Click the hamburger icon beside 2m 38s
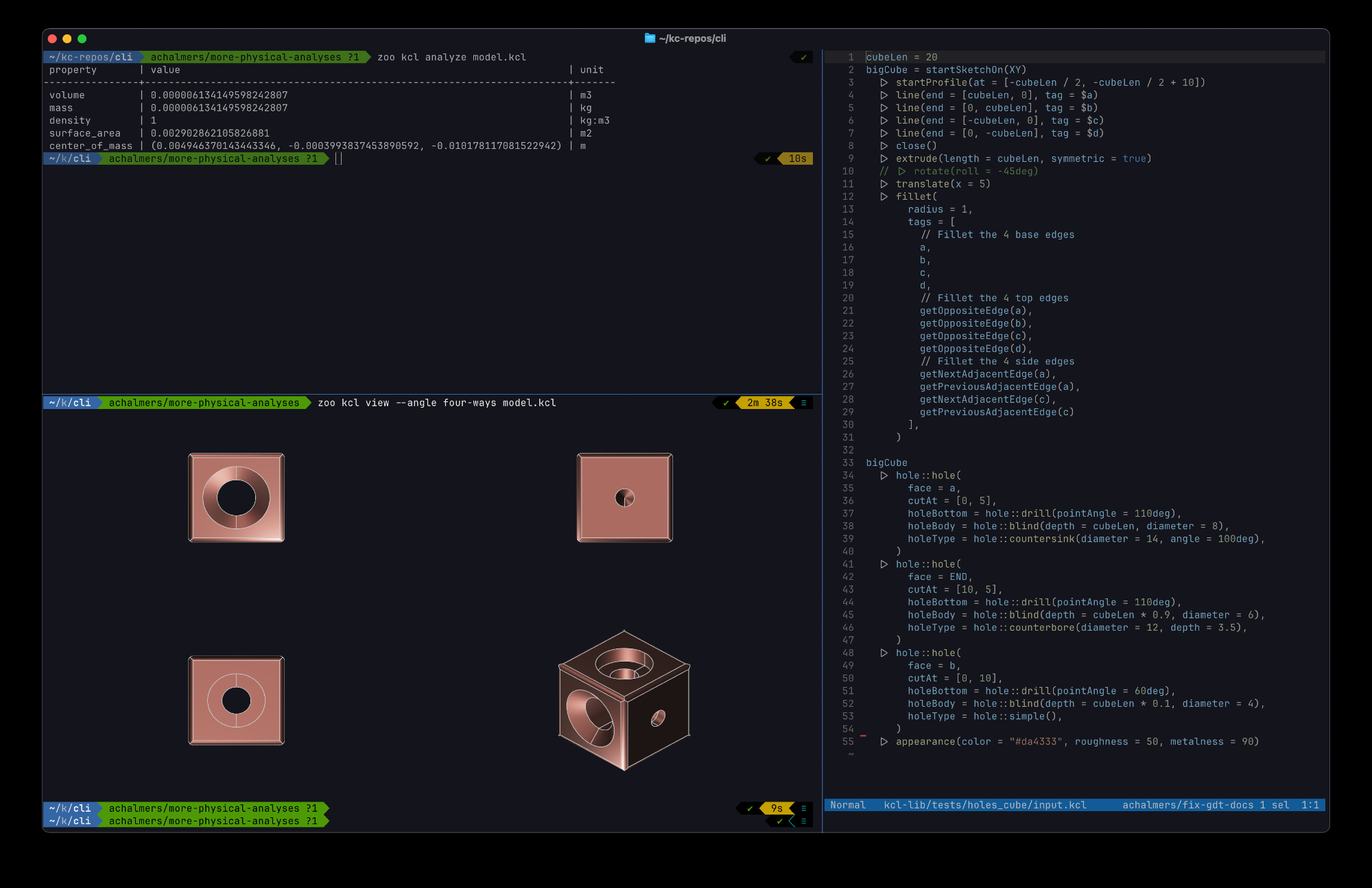Screen dimensions: 1372x888 pyautogui.click(x=803, y=403)
